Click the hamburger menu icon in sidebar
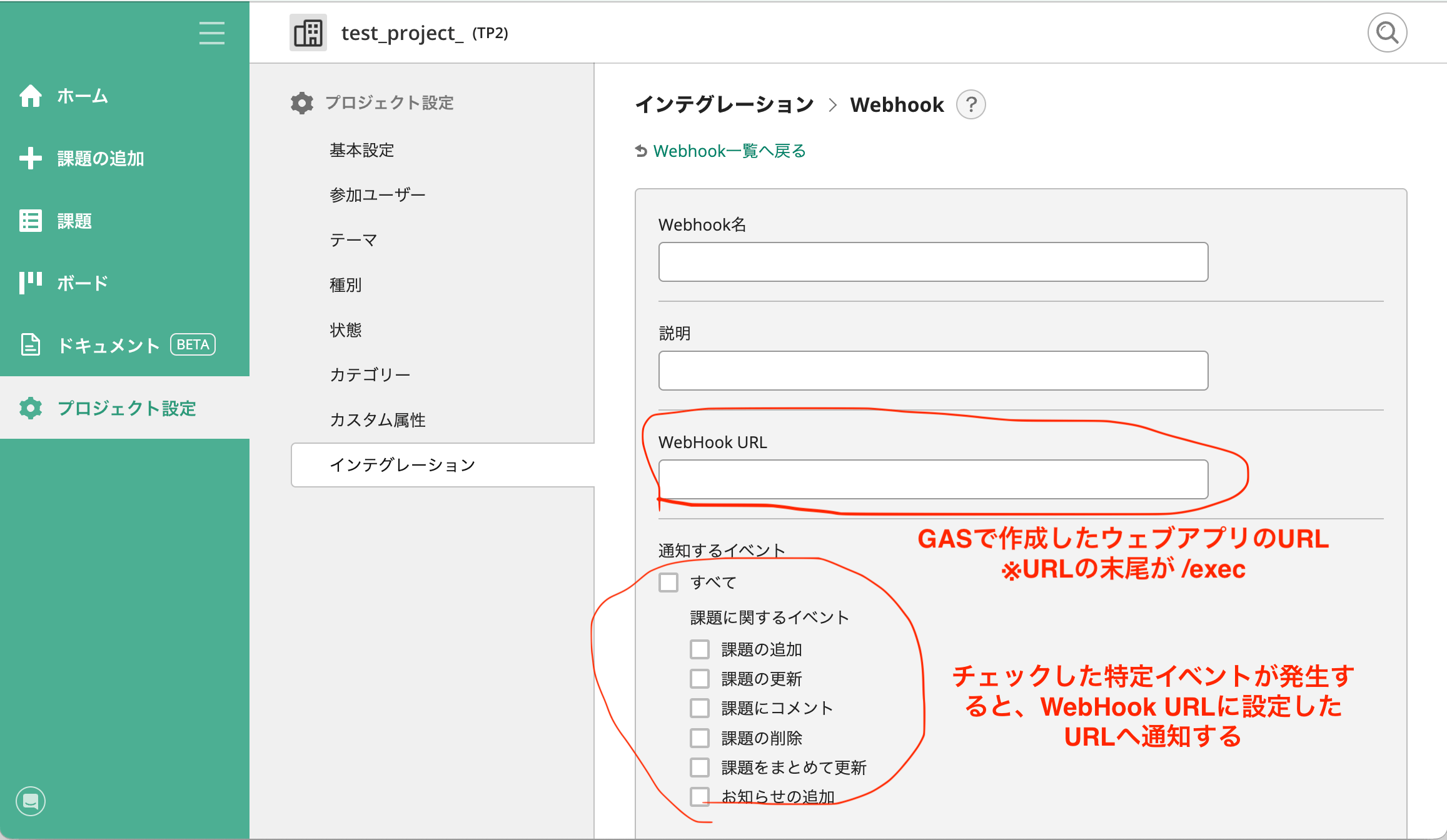Image resolution: width=1447 pixels, height=840 pixels. pyautogui.click(x=211, y=32)
